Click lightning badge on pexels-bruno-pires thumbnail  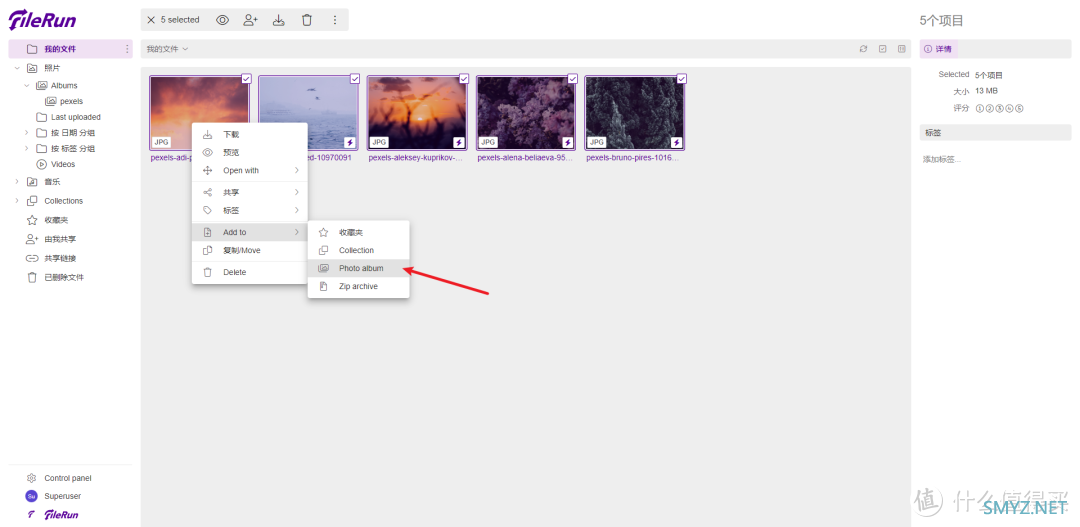coord(676,143)
